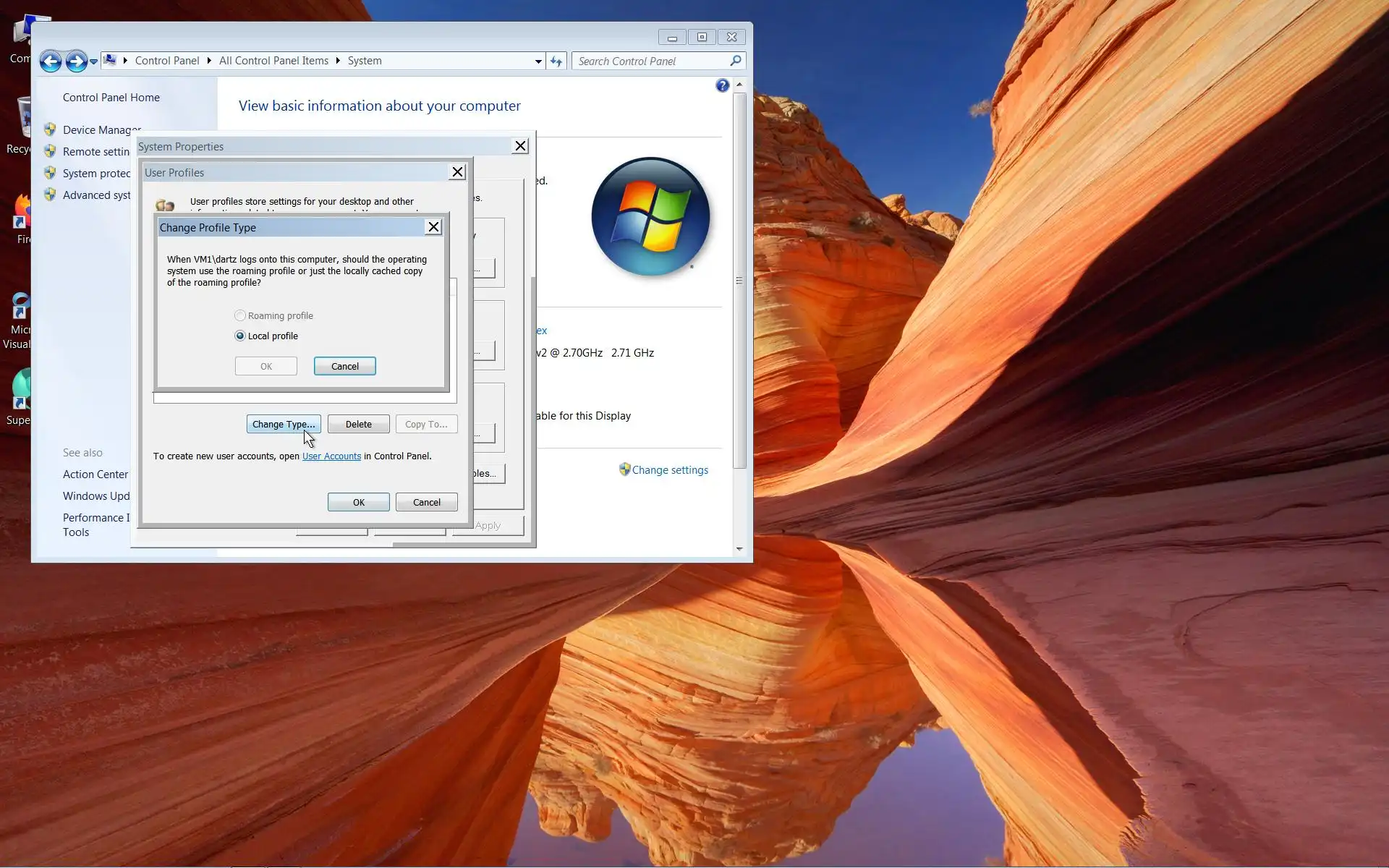Click the shield icon next to Change settings
This screenshot has height=868, width=1389.
tap(624, 469)
